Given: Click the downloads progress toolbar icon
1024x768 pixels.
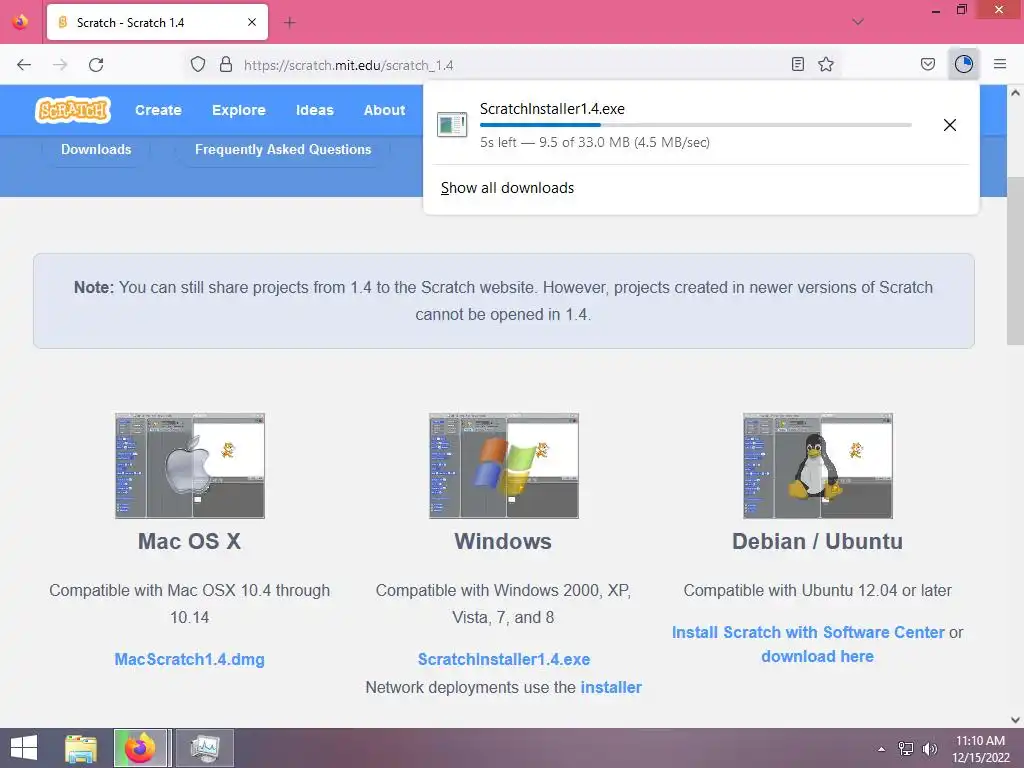Looking at the screenshot, I should (x=963, y=64).
